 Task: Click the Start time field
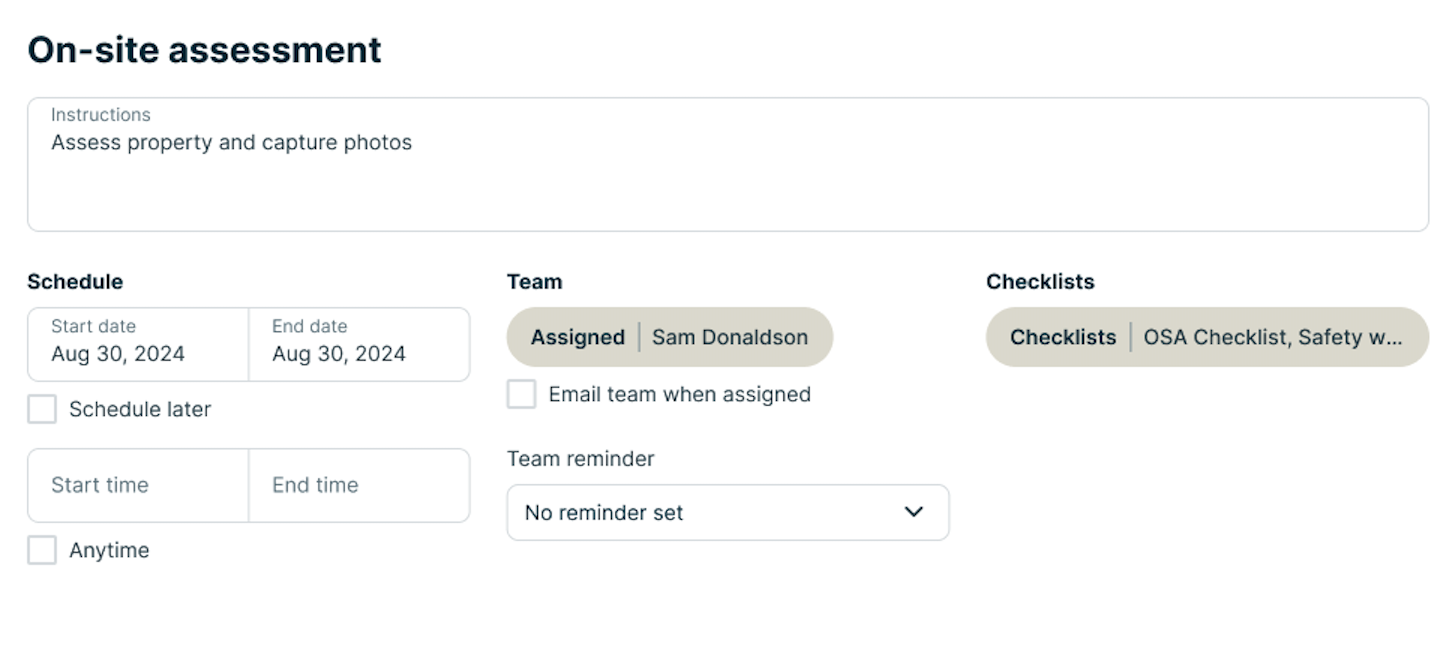(x=138, y=485)
